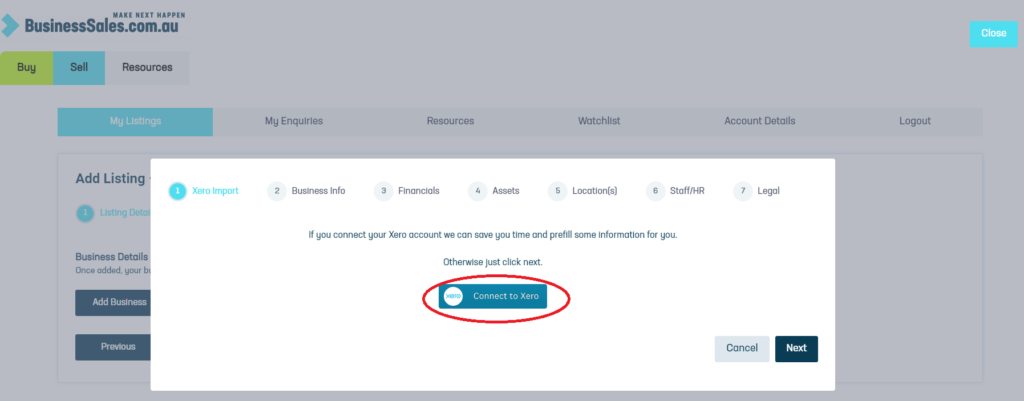Screen dimensions: 1024x401
Task: Open the My Enquiries tab
Action: point(294,121)
